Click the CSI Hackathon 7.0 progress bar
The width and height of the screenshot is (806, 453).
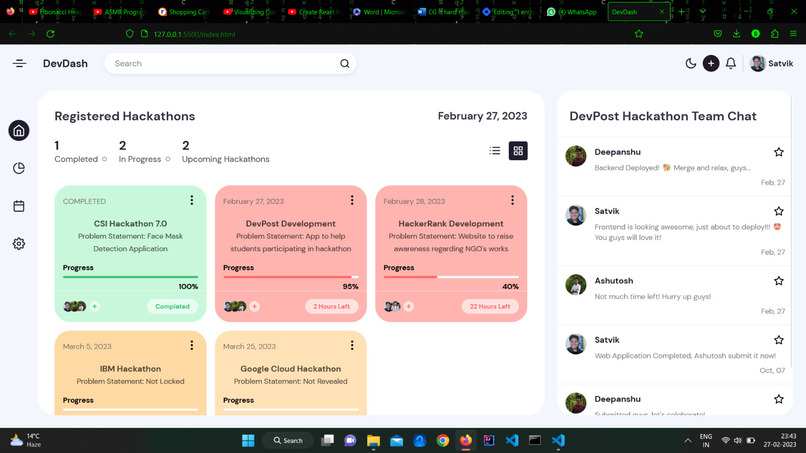coord(131,277)
